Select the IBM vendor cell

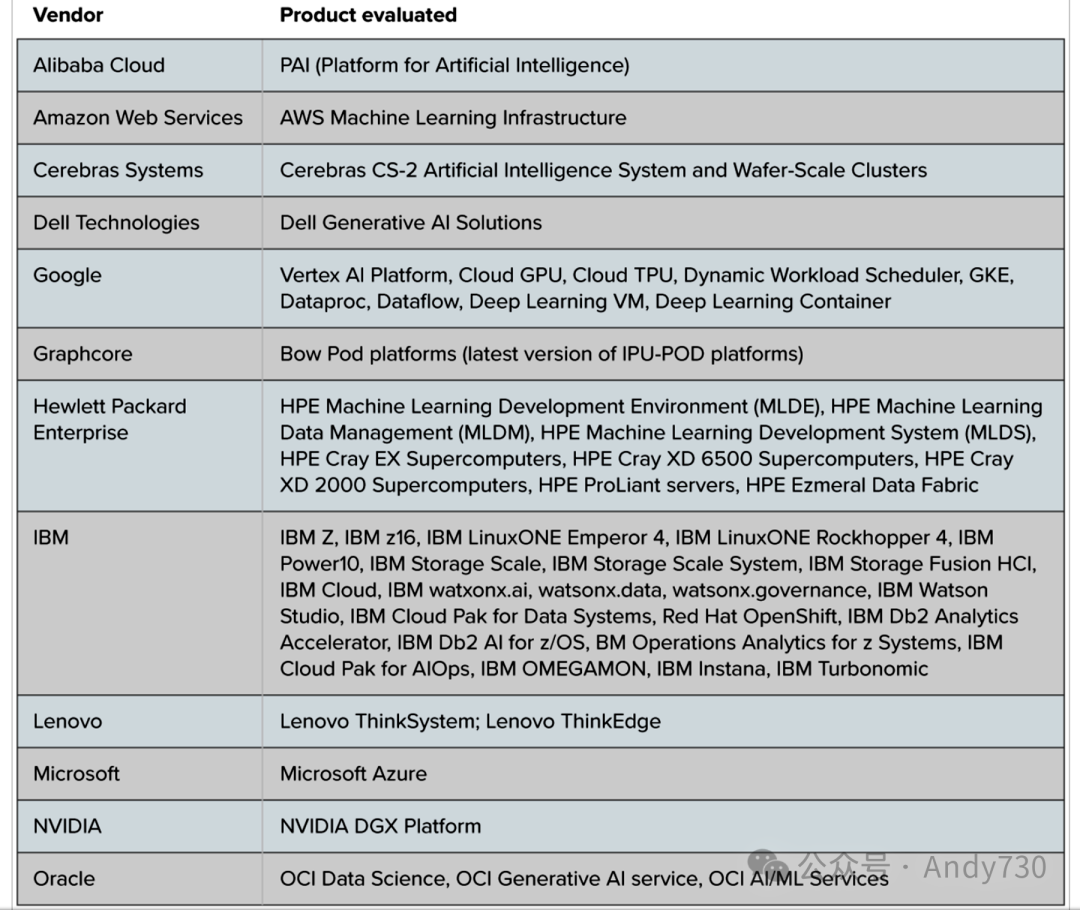pyautogui.click(x=140, y=603)
